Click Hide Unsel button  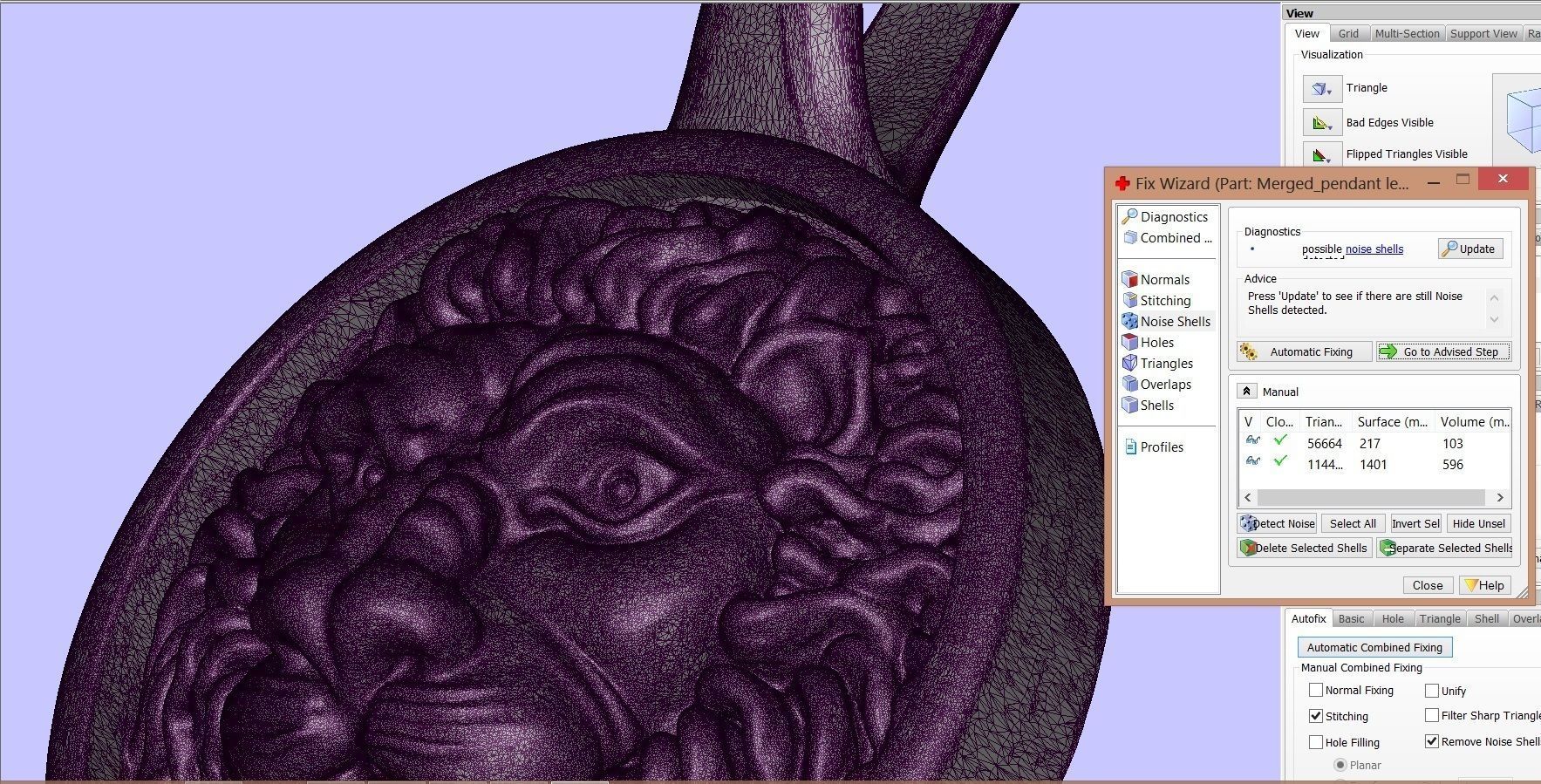click(x=1478, y=523)
